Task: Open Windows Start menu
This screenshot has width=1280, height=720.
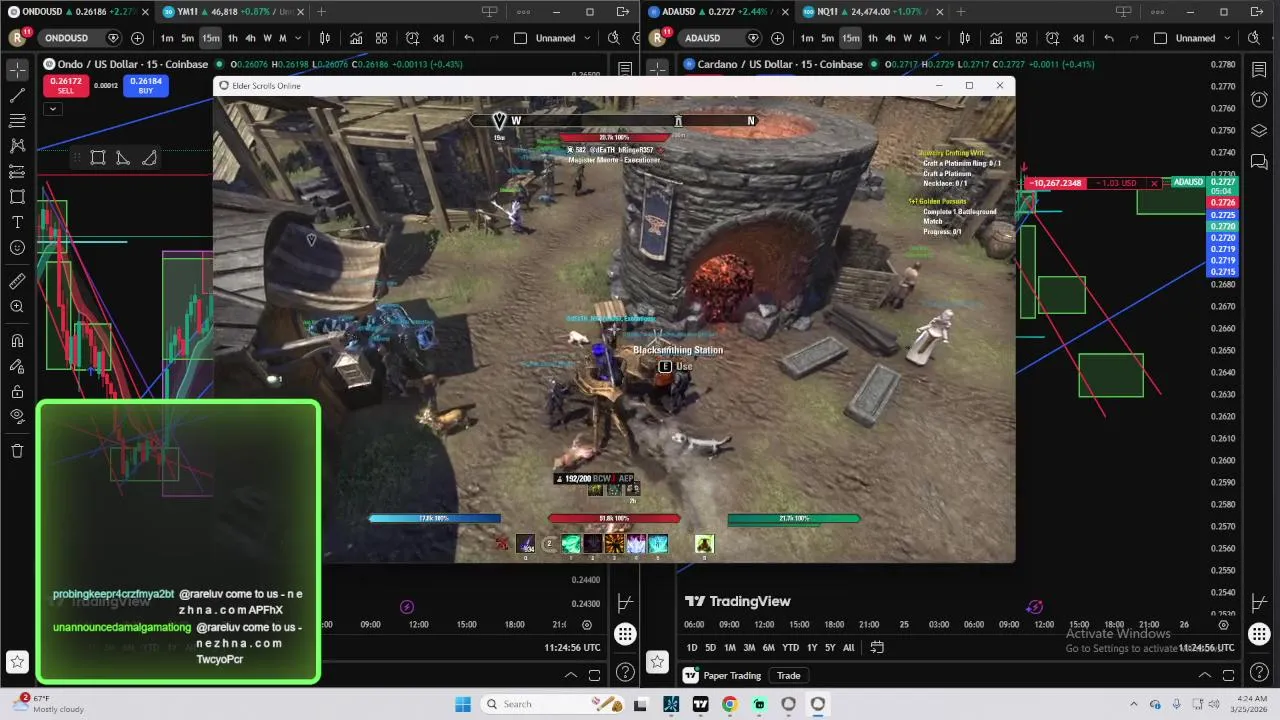Action: pos(462,704)
